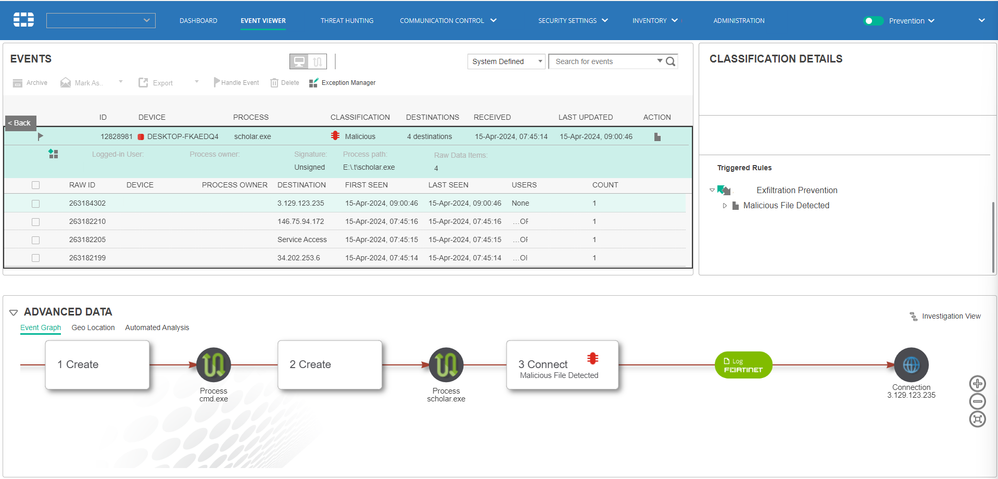The width and height of the screenshot is (998, 479).
Task: Check the box for raw ID 263182210
Action: (x=36, y=222)
